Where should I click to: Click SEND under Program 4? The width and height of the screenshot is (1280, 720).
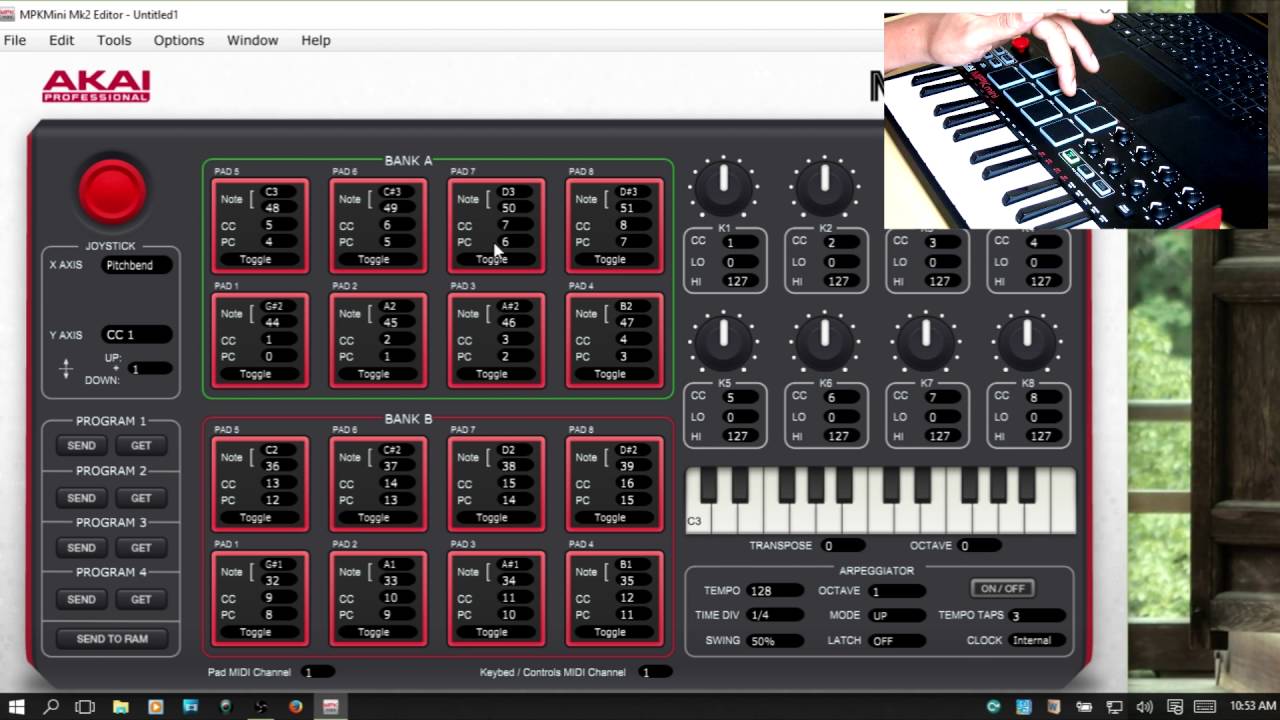81,600
